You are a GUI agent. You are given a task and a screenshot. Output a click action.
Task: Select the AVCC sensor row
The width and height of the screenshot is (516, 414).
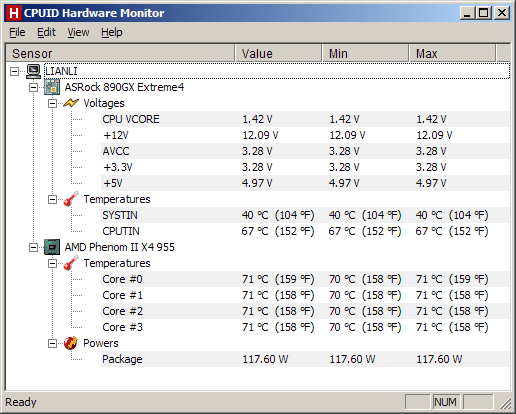305,151
